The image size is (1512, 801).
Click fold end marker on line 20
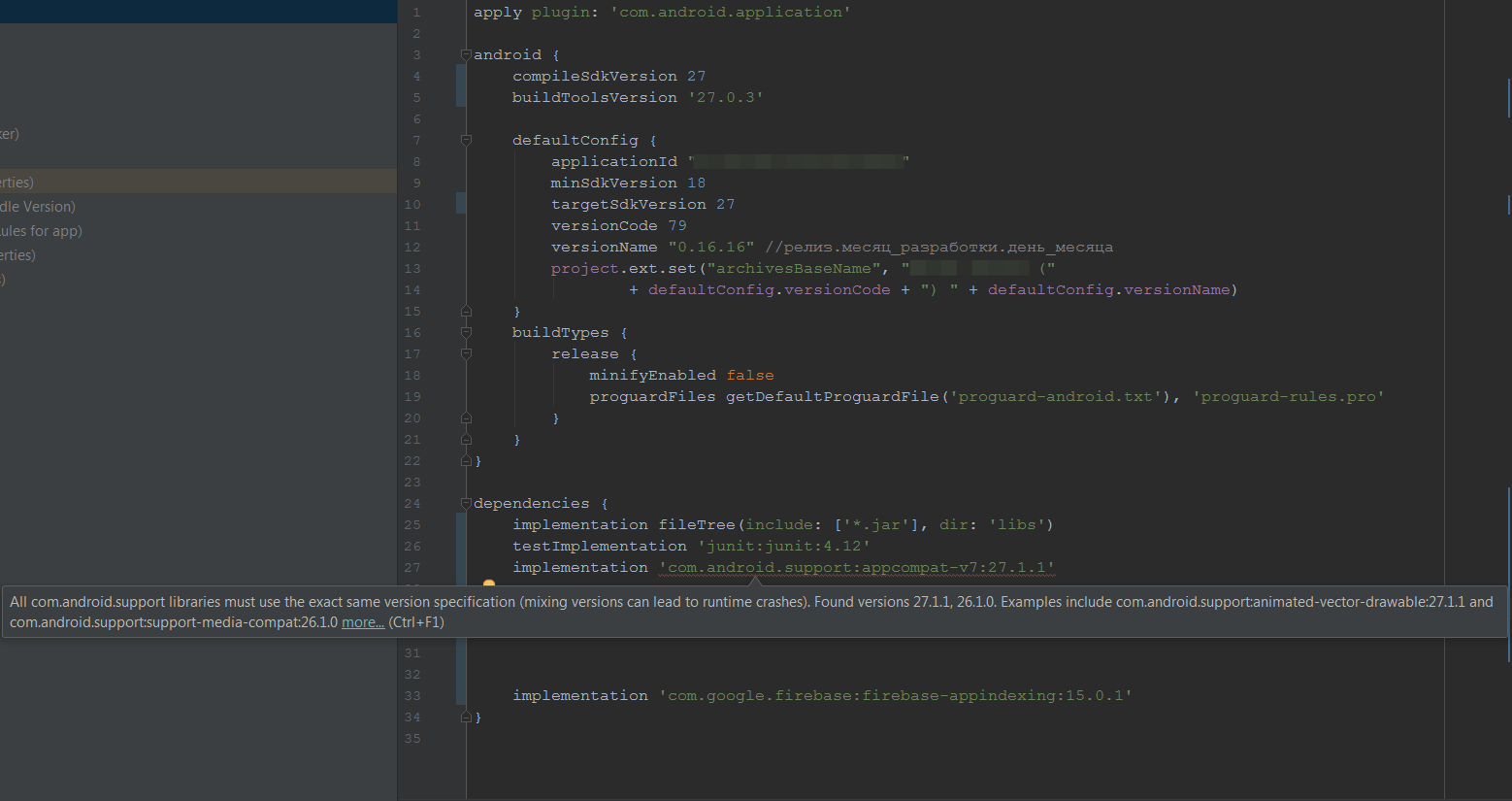pos(466,418)
